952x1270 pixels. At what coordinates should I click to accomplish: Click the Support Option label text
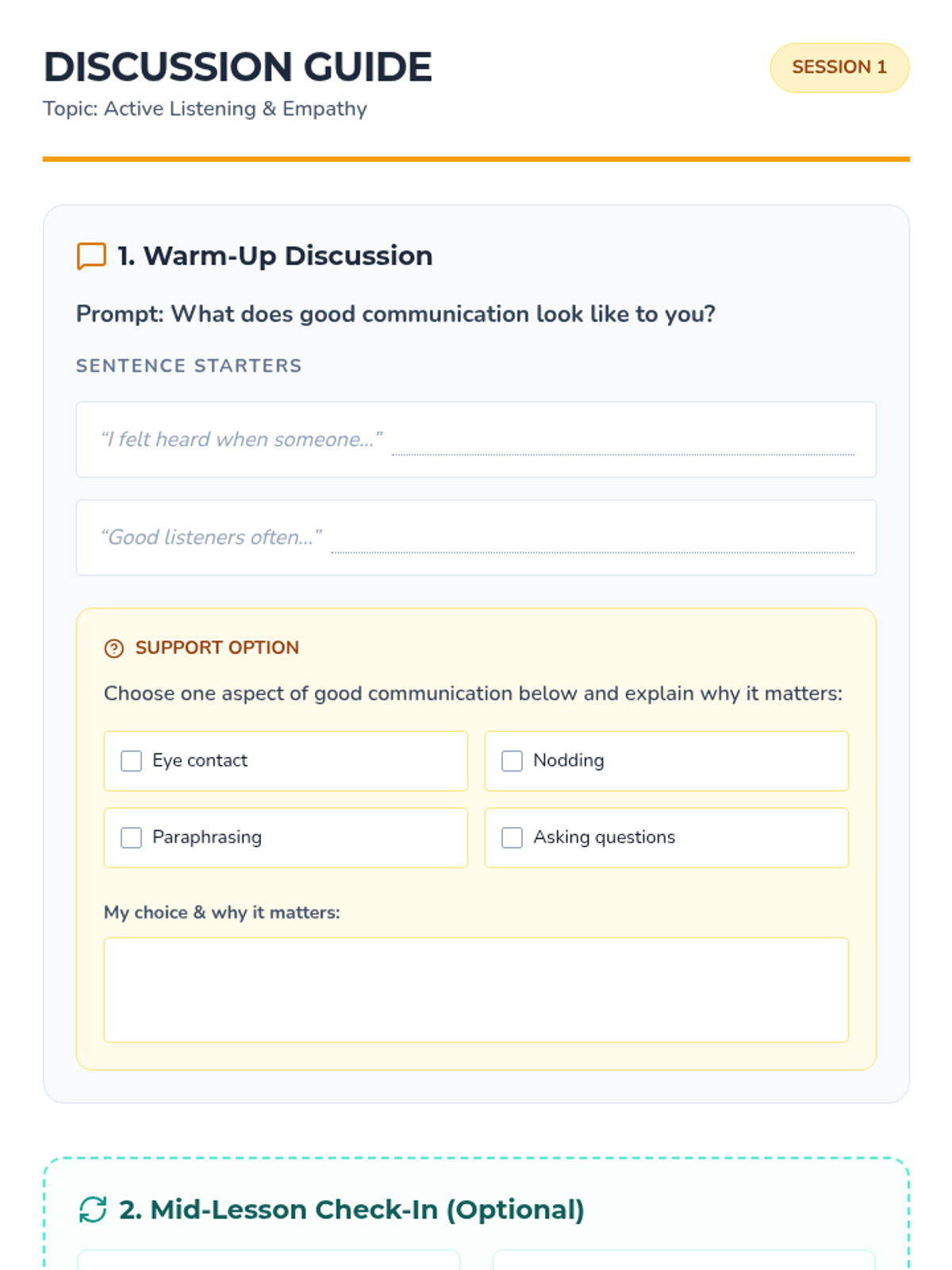pyautogui.click(x=217, y=648)
